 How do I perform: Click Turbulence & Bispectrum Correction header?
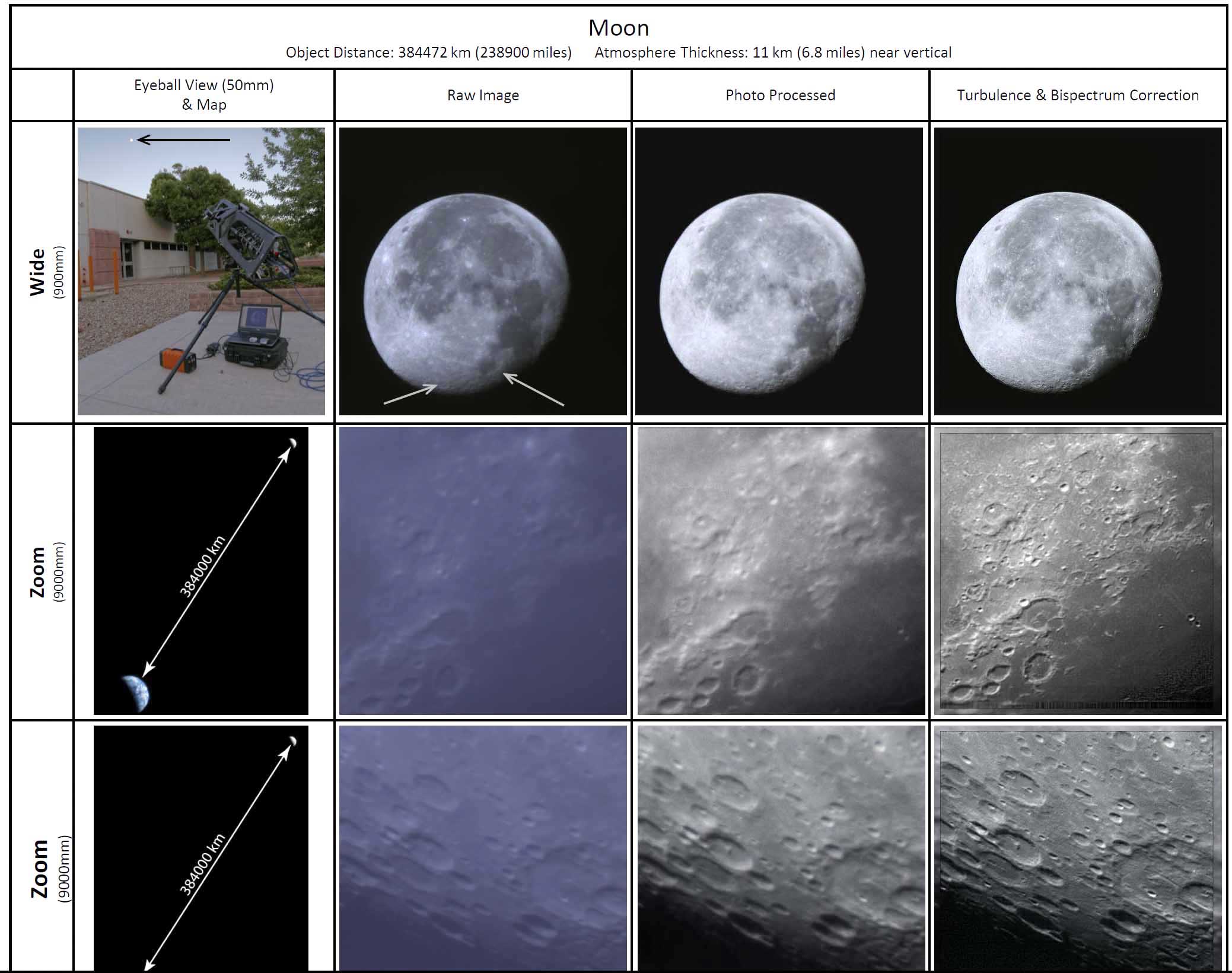tap(1077, 96)
